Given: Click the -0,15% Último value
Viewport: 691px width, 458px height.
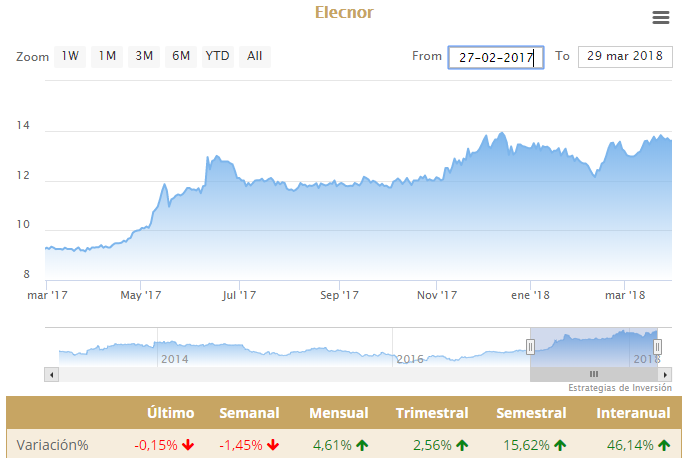Looking at the screenshot, I should point(156,445).
